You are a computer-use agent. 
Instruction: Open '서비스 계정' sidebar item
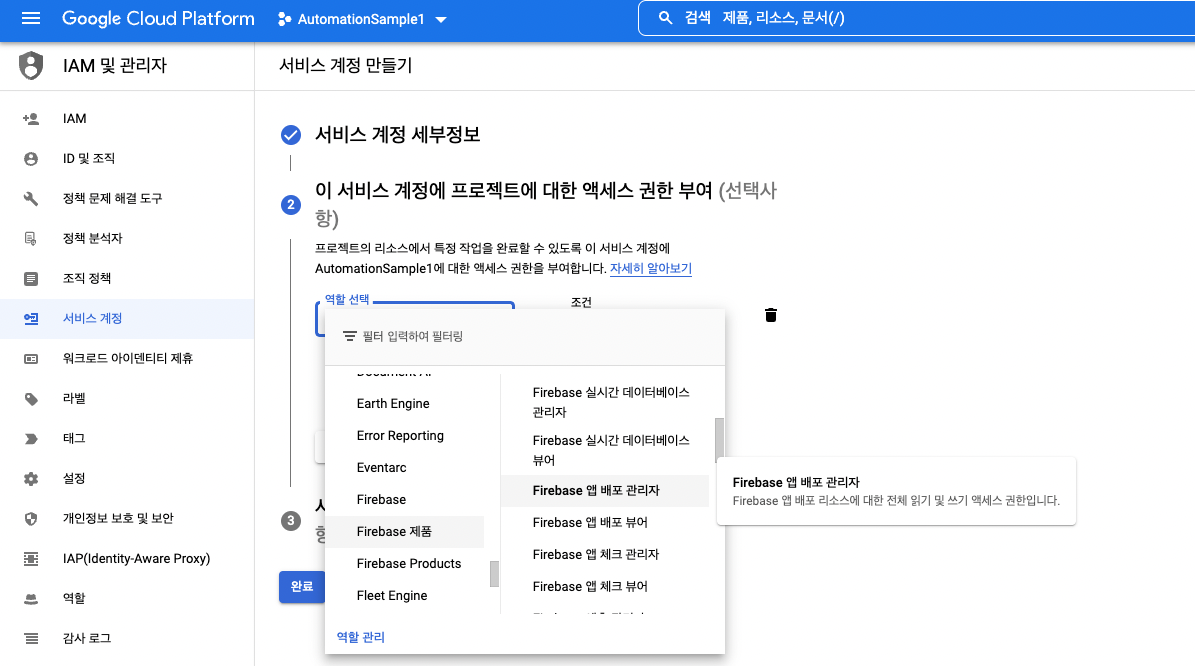[127, 319]
